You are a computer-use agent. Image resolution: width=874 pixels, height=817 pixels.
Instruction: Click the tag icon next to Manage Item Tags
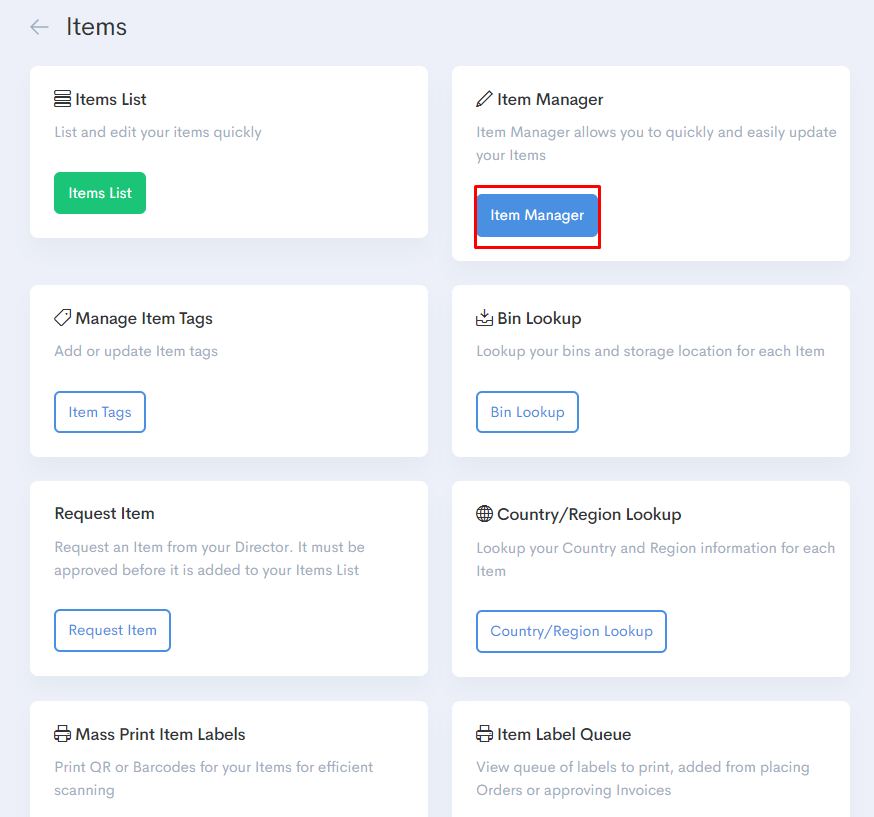[62, 317]
